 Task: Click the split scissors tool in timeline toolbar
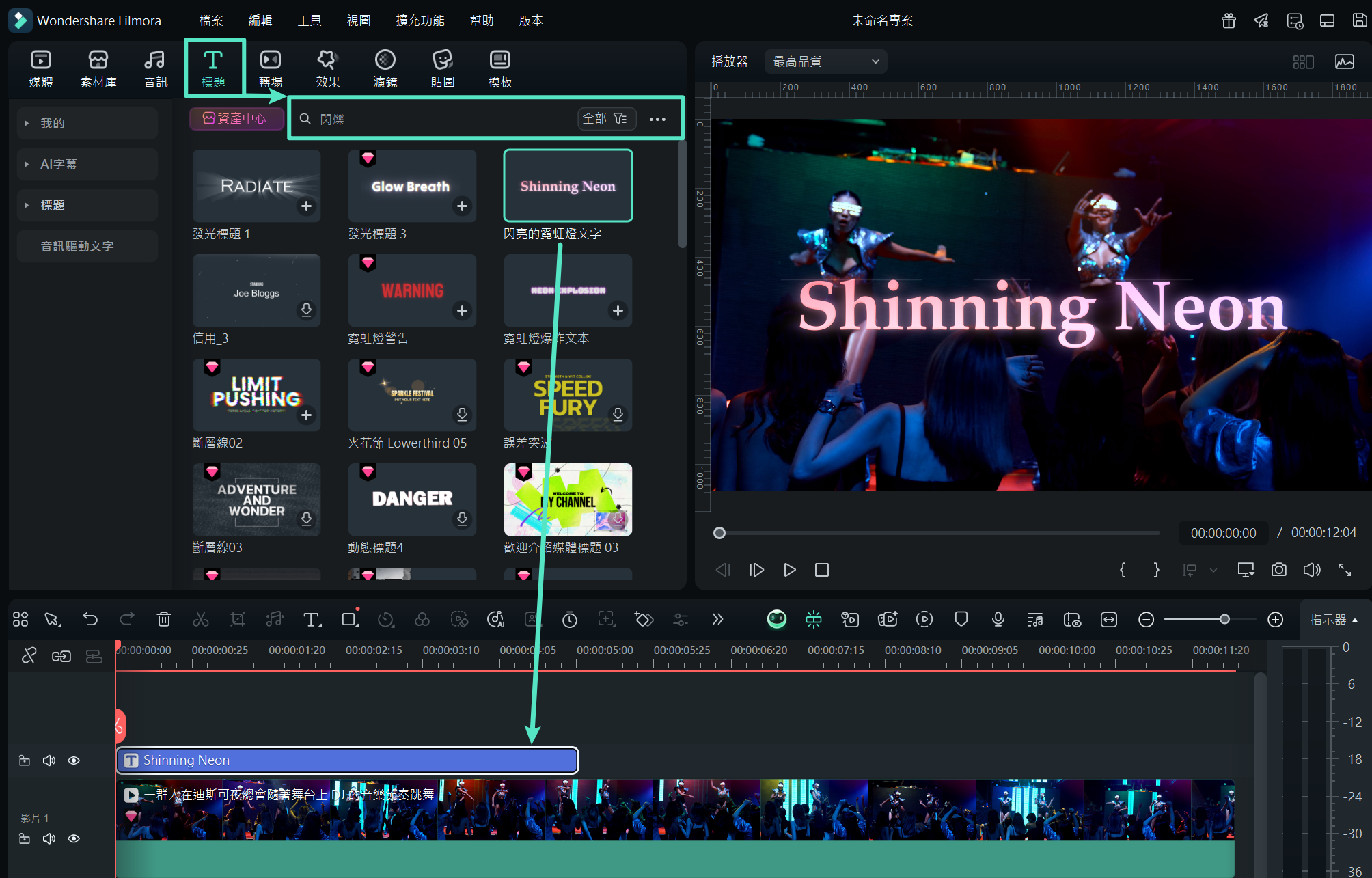[x=201, y=619]
